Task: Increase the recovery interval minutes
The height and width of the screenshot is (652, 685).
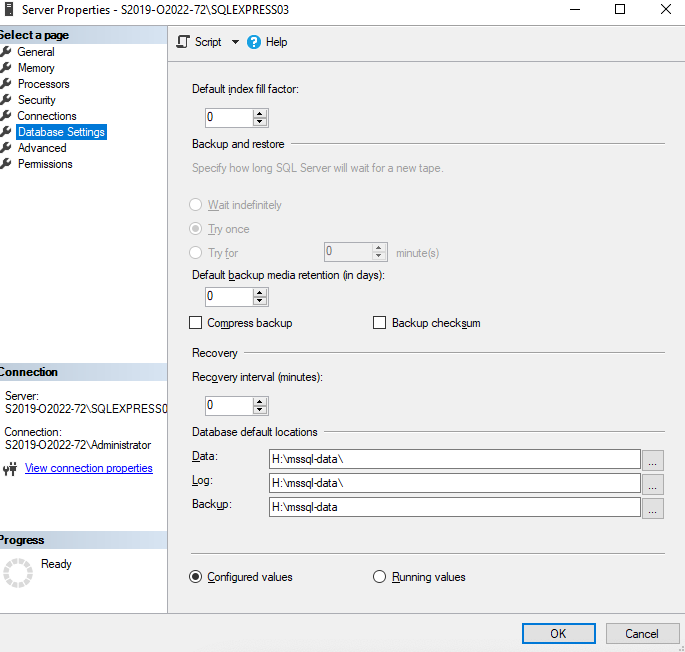Action: pos(260,402)
